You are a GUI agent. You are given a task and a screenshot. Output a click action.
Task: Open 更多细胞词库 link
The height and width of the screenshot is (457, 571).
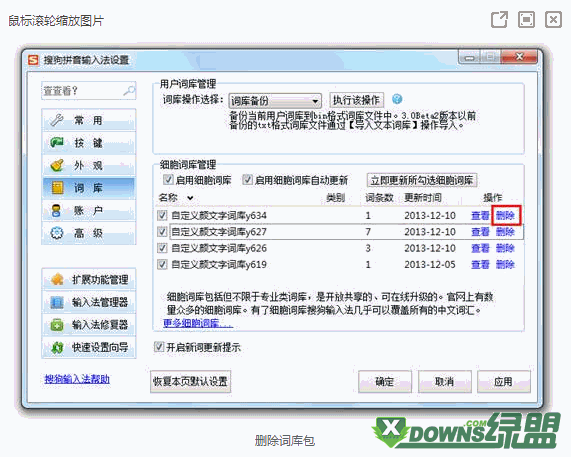(x=198, y=323)
